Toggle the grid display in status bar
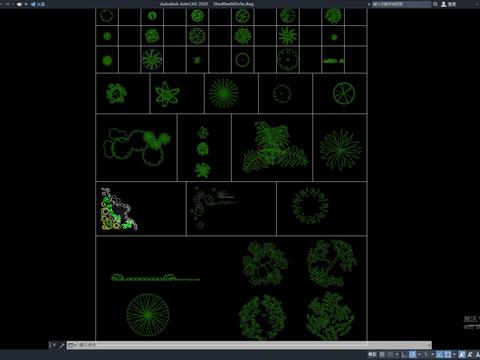The width and height of the screenshot is (480, 360). (x=382, y=354)
